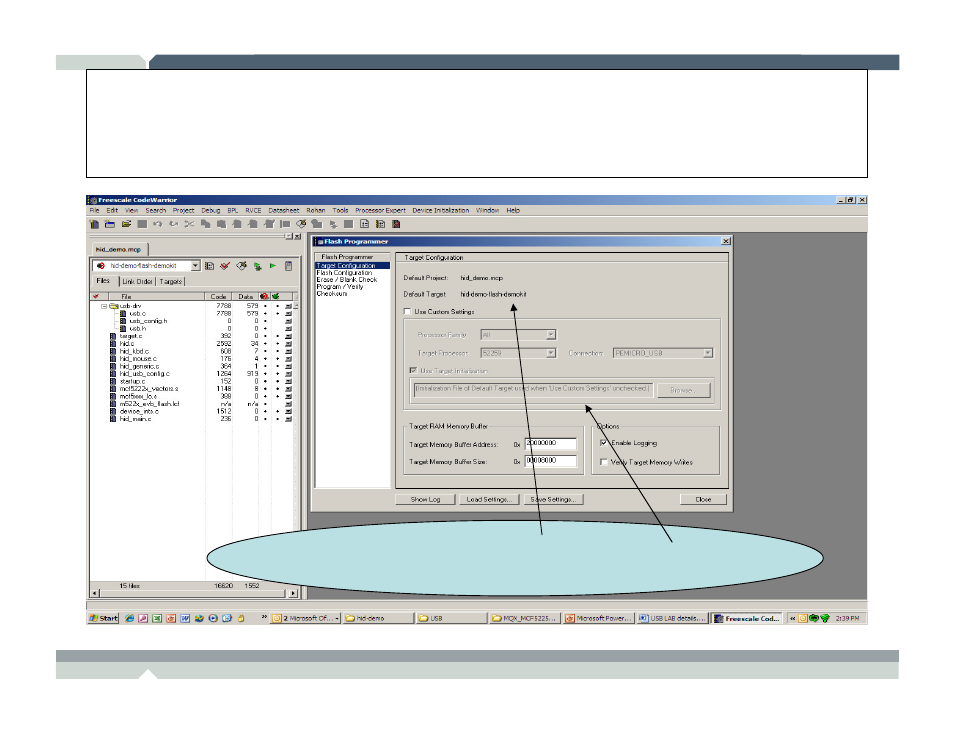The image size is (954, 737).
Task: Click the Load Settings... button
Action: click(x=489, y=500)
